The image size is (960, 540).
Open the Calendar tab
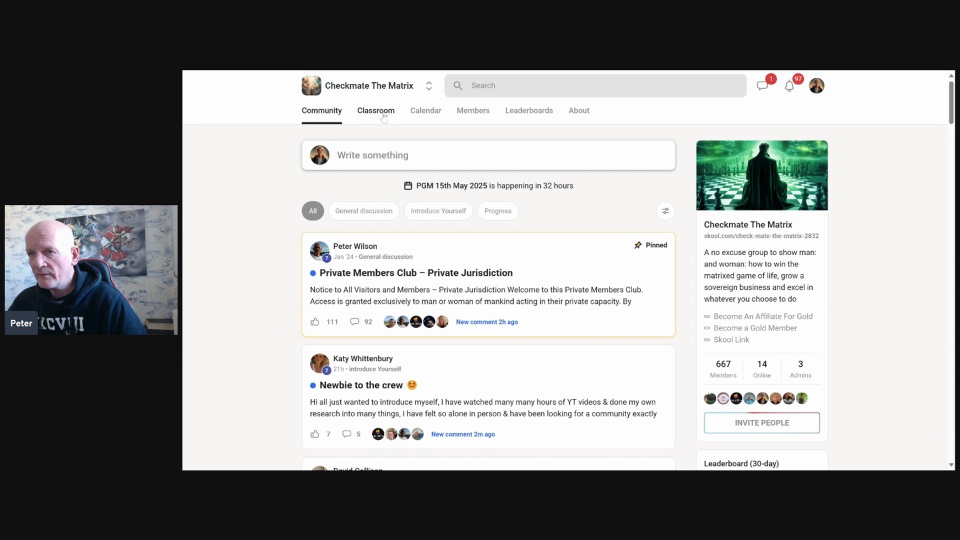[x=426, y=111]
